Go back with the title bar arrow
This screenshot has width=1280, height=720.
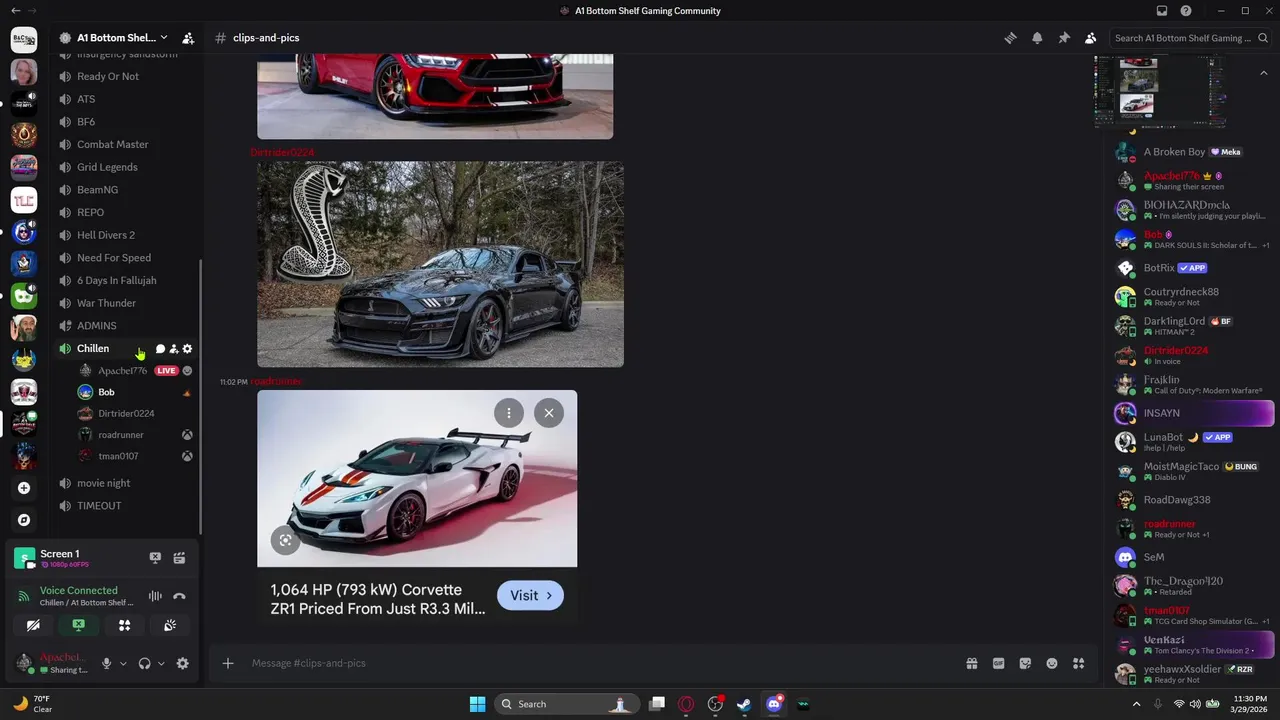[x=15, y=11]
